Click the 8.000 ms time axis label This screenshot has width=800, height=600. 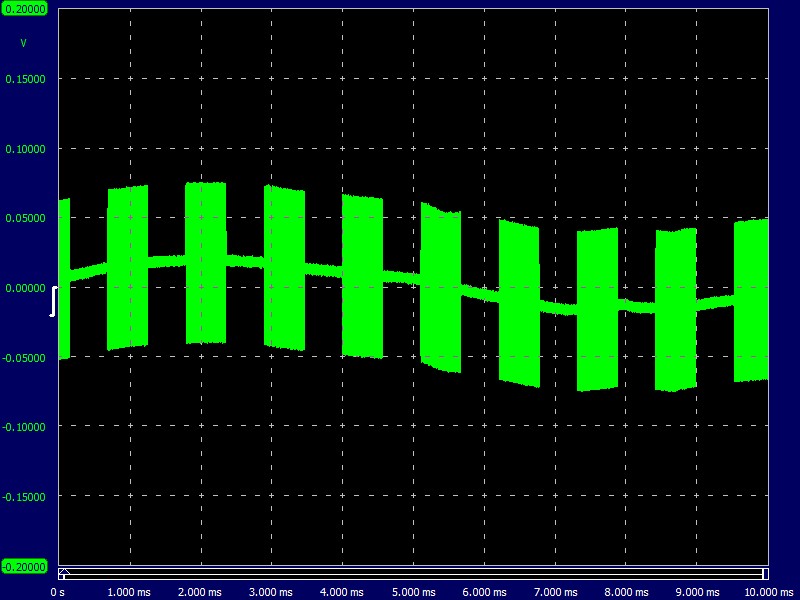[627, 592]
